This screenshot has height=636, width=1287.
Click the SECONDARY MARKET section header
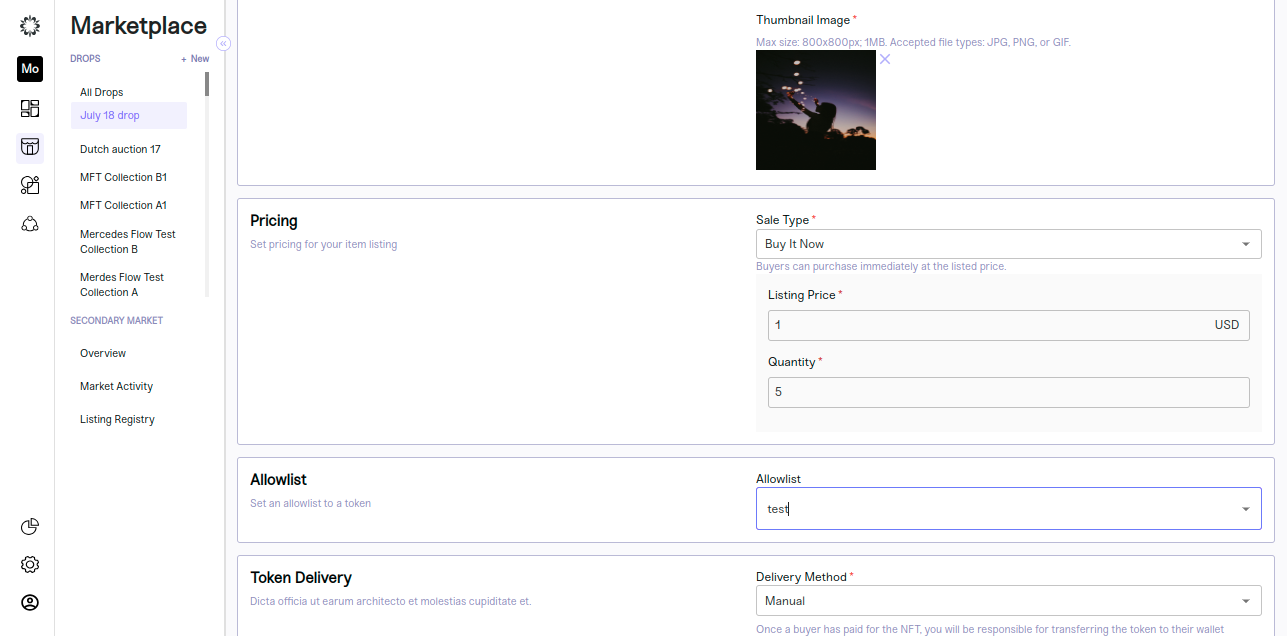click(x=117, y=321)
